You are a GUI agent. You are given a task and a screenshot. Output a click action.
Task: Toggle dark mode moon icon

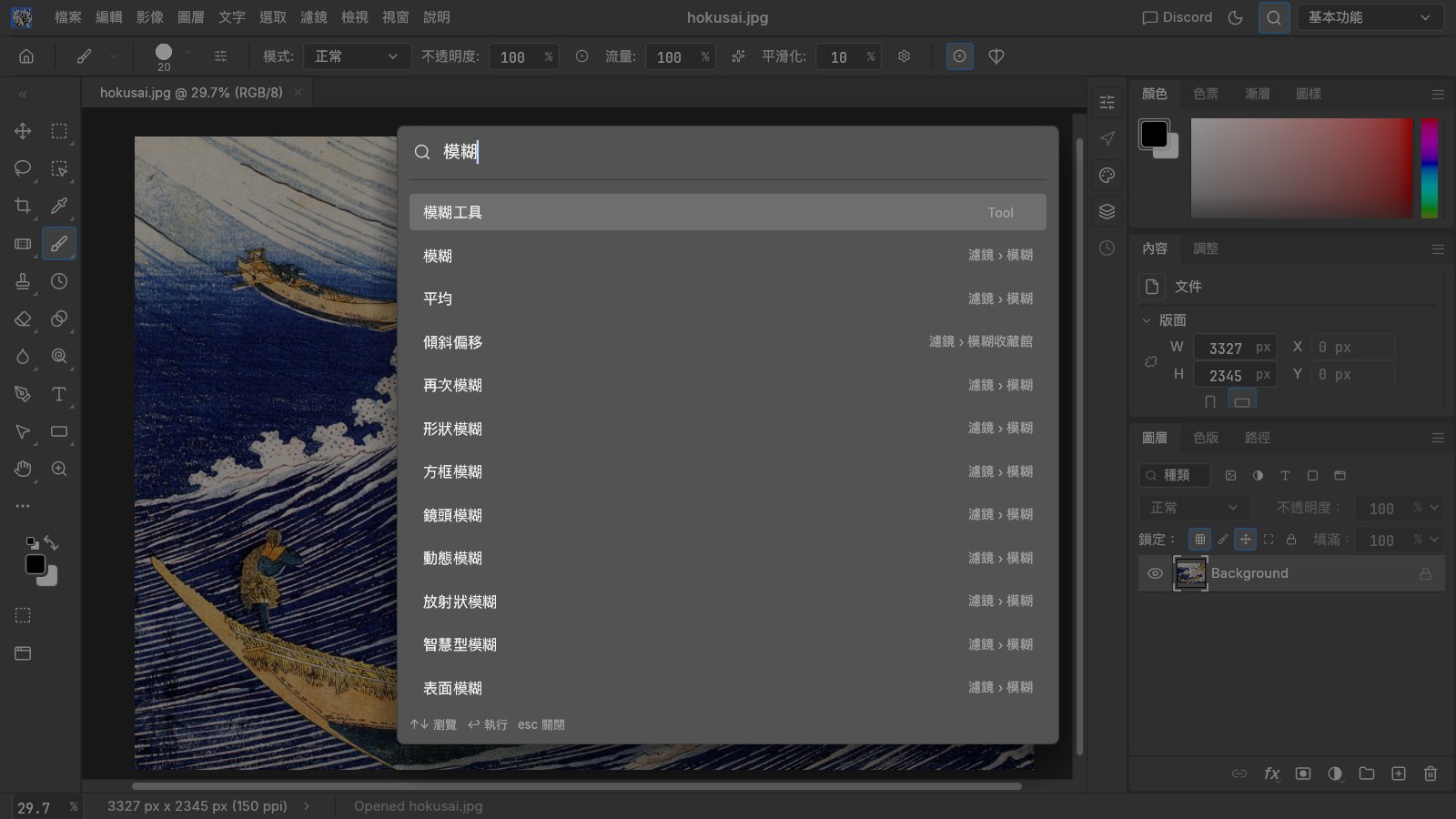[x=1235, y=17]
